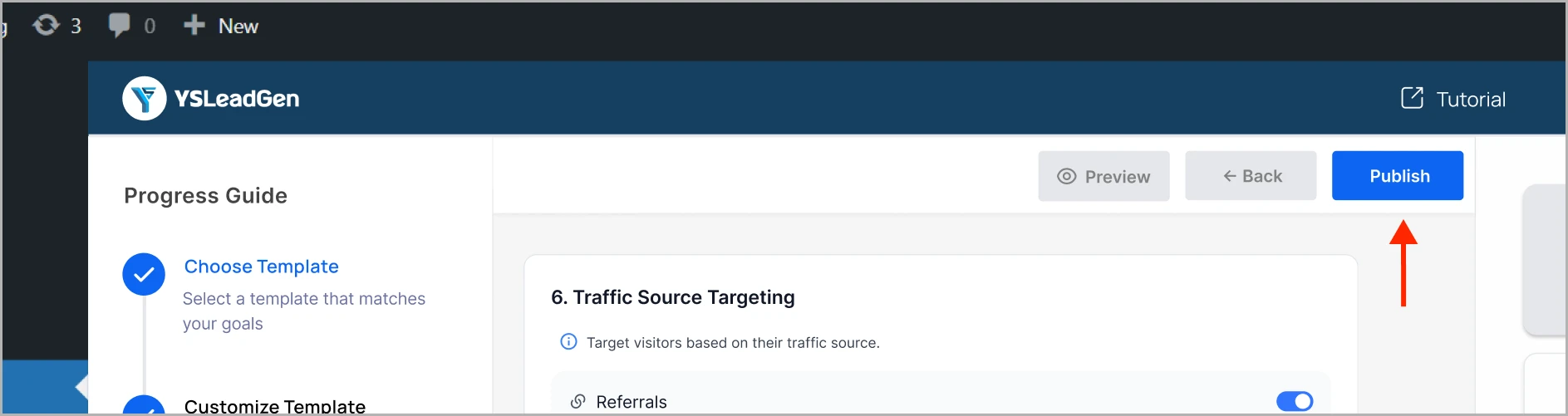Click the Referrals link chain icon
The width and height of the screenshot is (1568, 416).
click(x=578, y=402)
